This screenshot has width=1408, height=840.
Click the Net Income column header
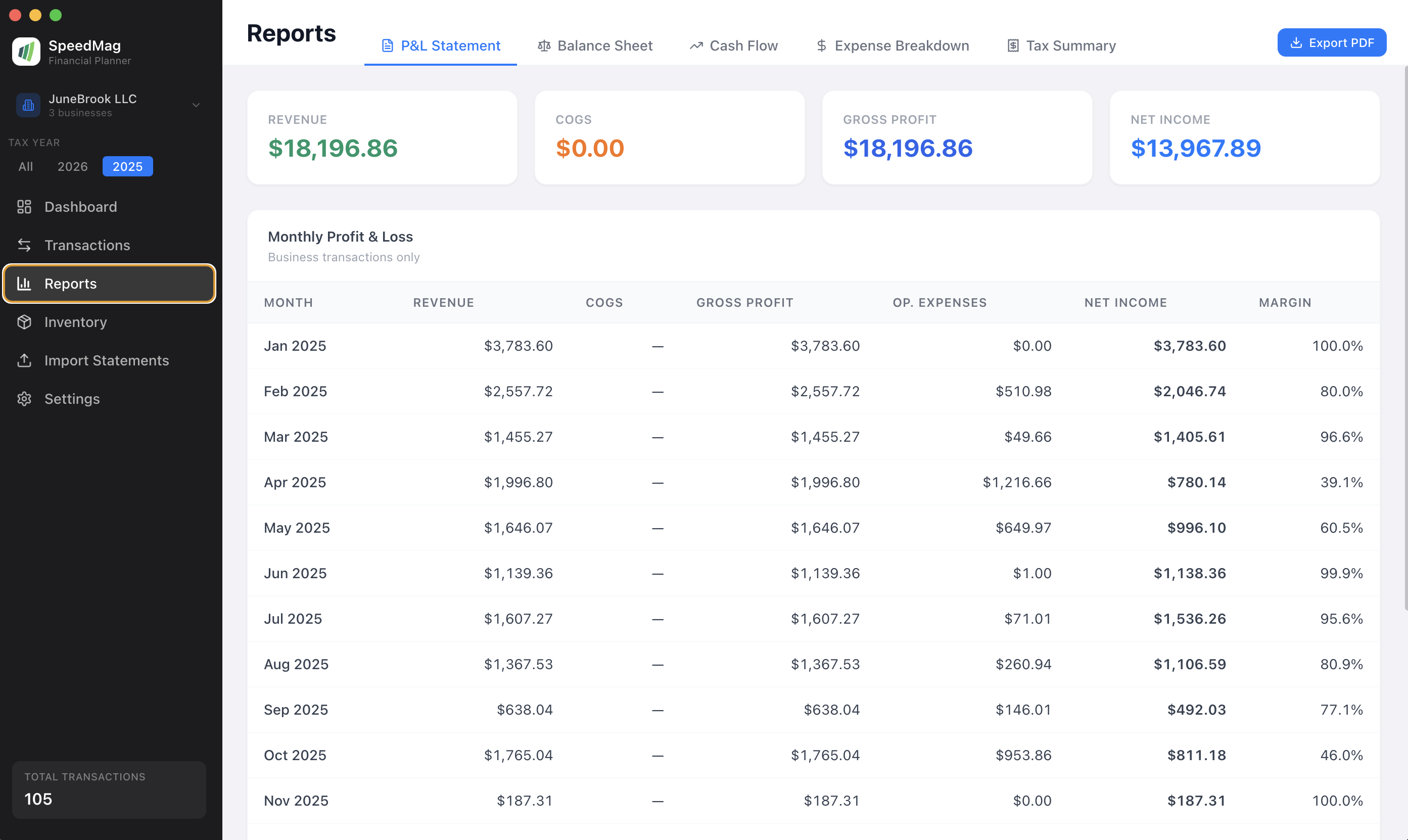click(x=1125, y=303)
